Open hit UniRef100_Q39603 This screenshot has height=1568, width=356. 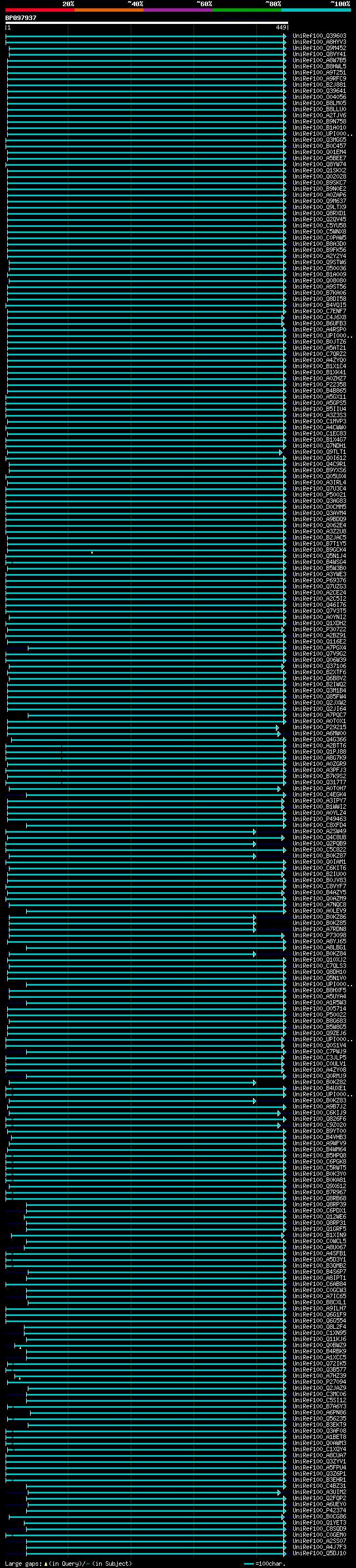point(319,36)
